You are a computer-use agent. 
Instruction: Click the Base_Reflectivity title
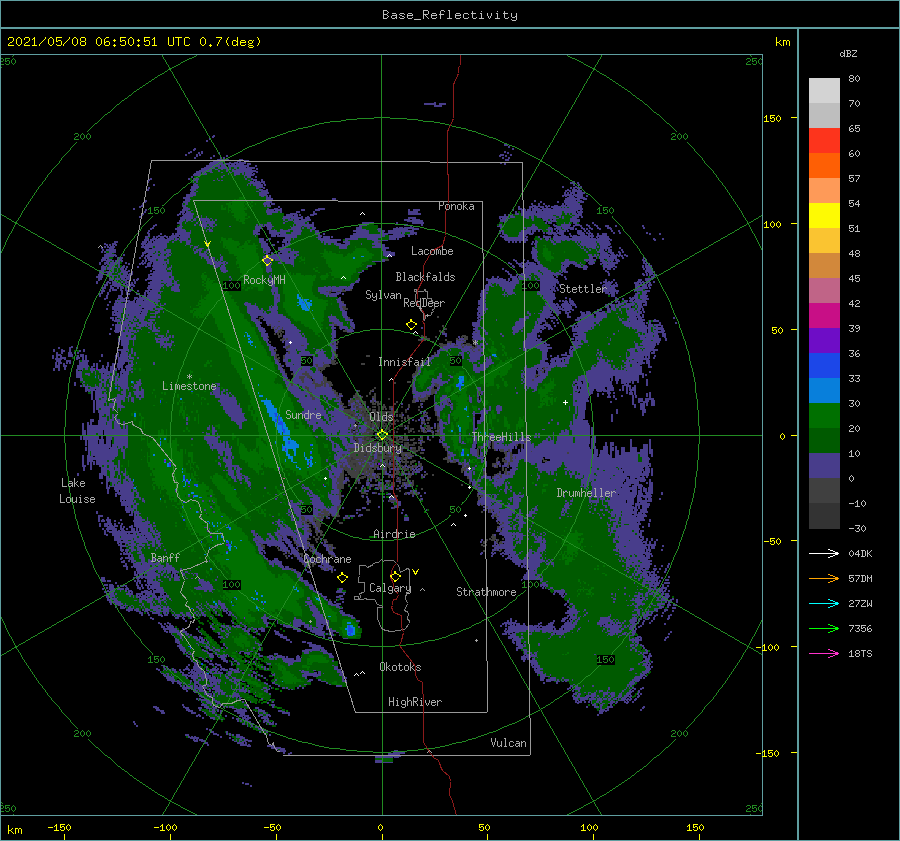pos(450,15)
